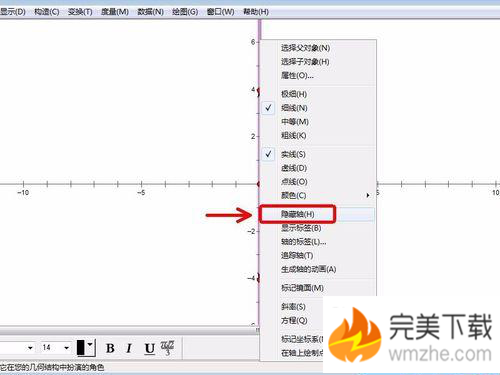Toggle underline with the U icon
The height and width of the screenshot is (375, 500).
[x=150, y=348]
